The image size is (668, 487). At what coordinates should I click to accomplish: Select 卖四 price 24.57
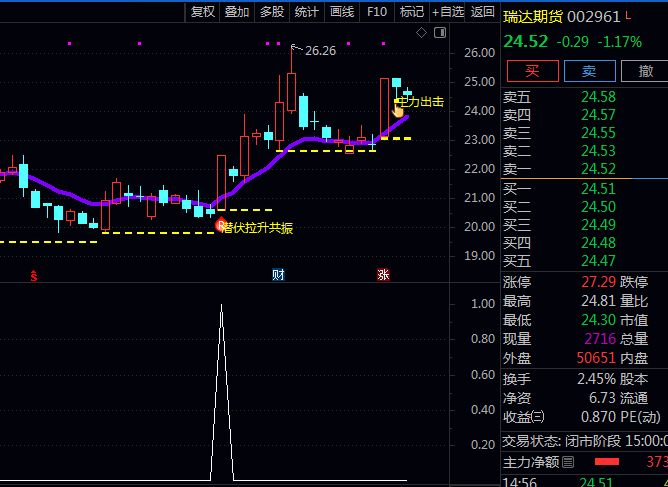598,115
